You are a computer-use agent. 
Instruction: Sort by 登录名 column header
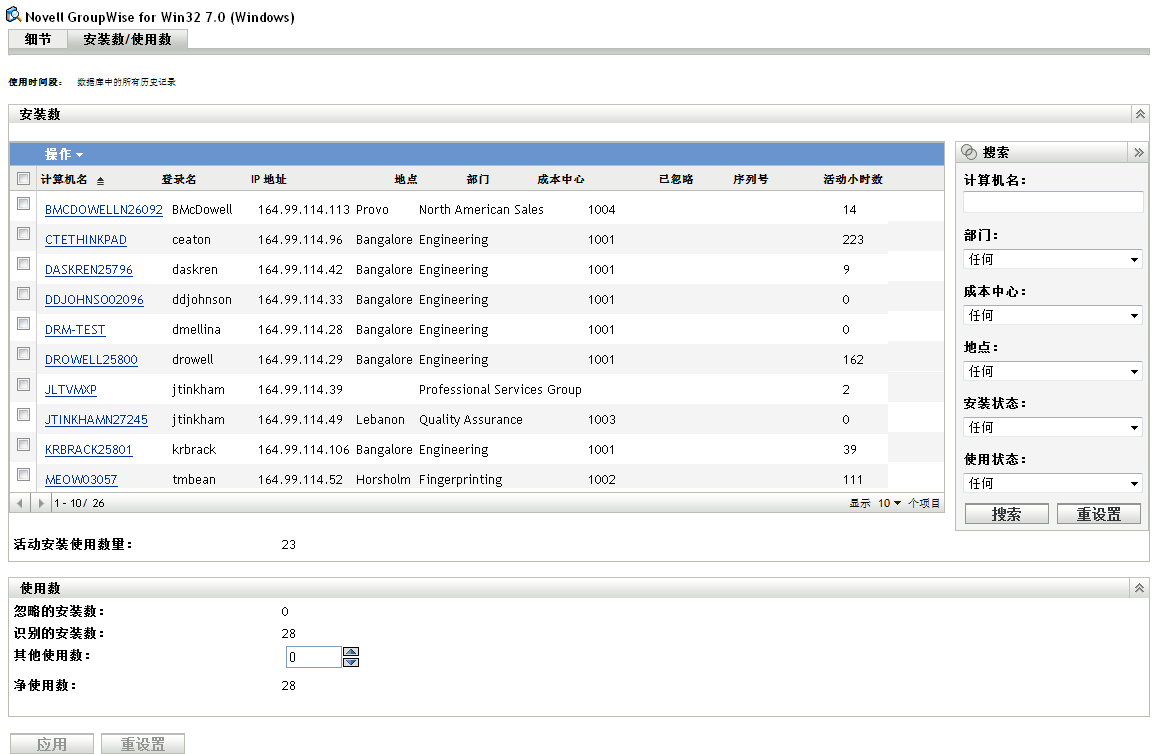click(179, 179)
